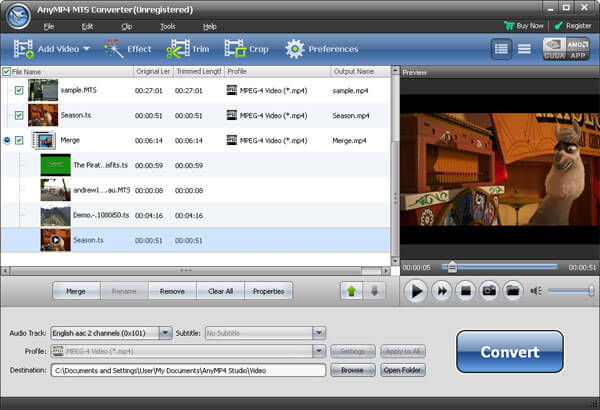
Task: Open Preferences from the toolbar
Action: tap(321, 49)
